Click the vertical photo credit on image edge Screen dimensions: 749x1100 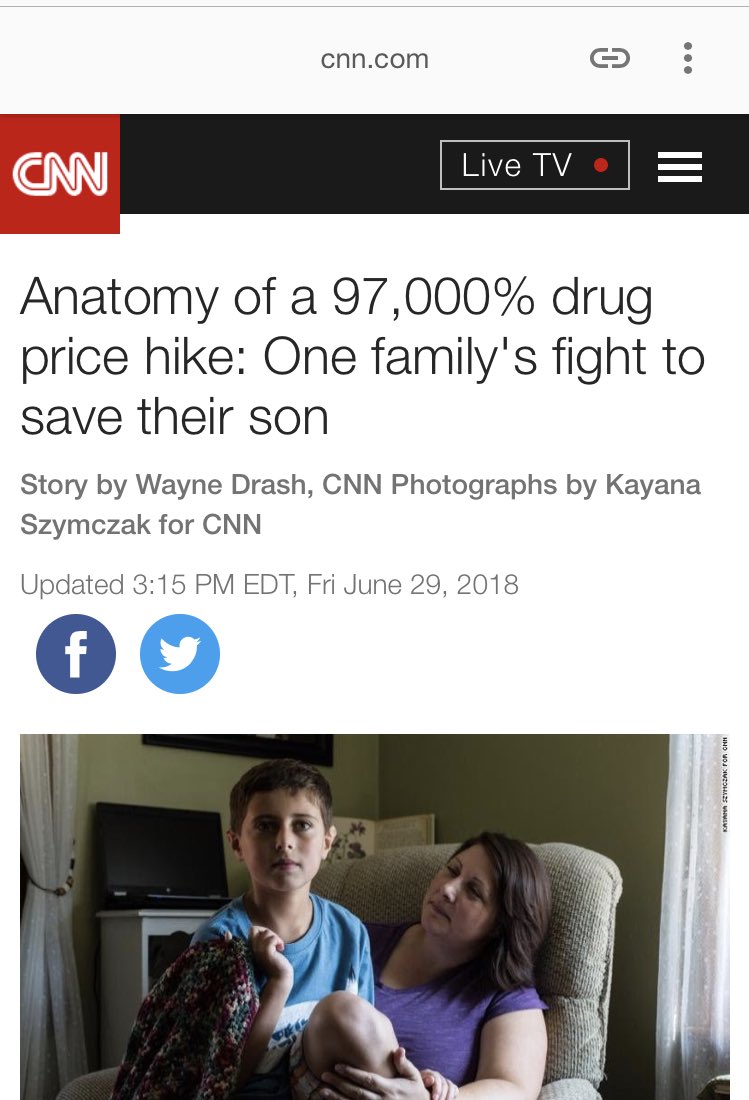click(x=724, y=784)
